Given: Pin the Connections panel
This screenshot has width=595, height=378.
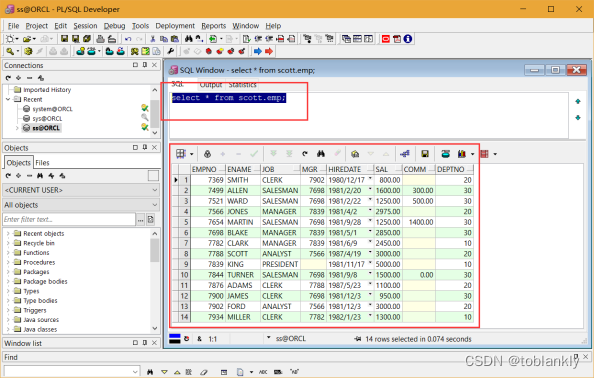Looking at the screenshot, I should [x=145, y=65].
